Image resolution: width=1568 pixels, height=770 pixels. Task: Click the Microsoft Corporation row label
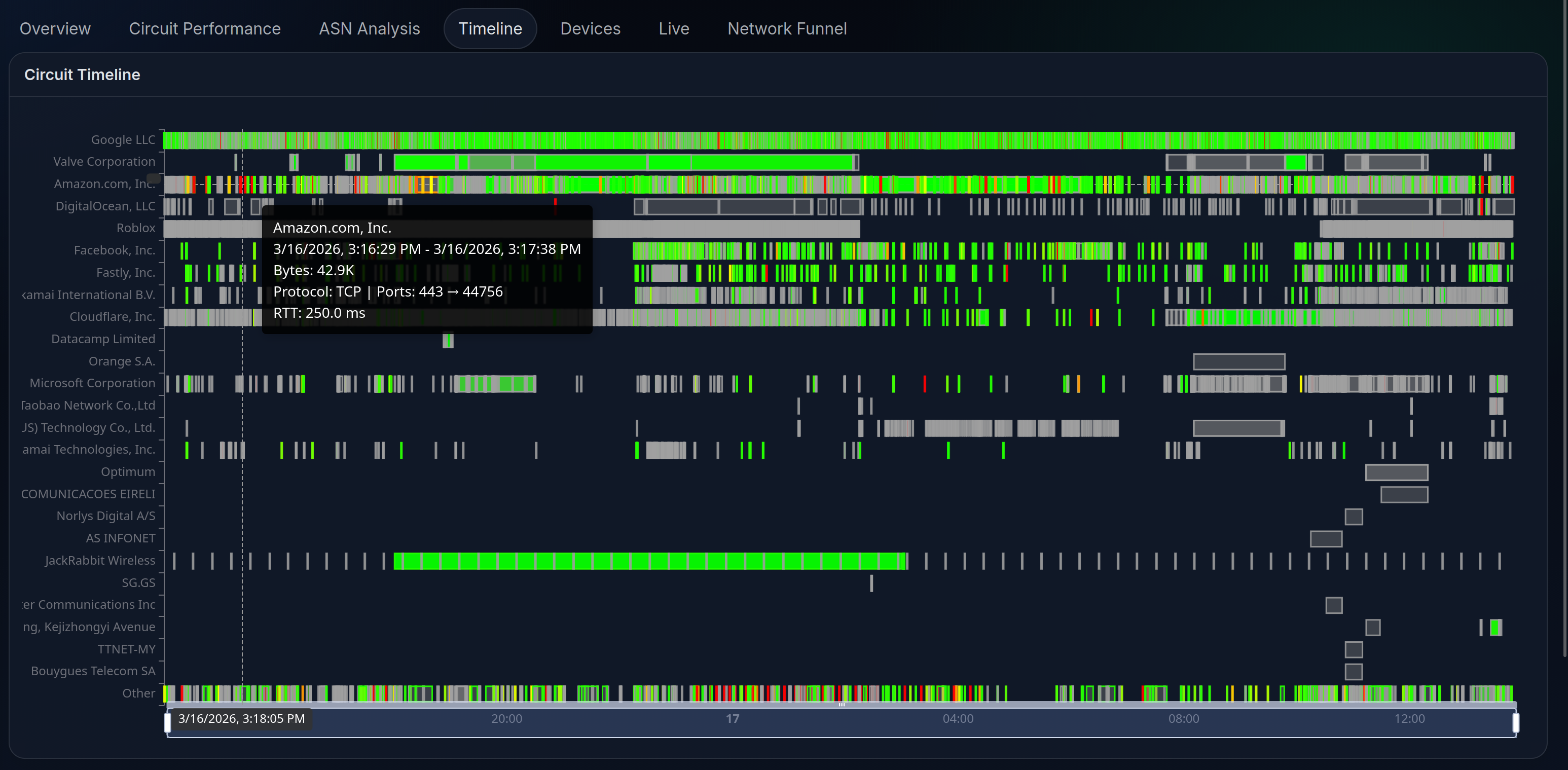pyautogui.click(x=92, y=383)
